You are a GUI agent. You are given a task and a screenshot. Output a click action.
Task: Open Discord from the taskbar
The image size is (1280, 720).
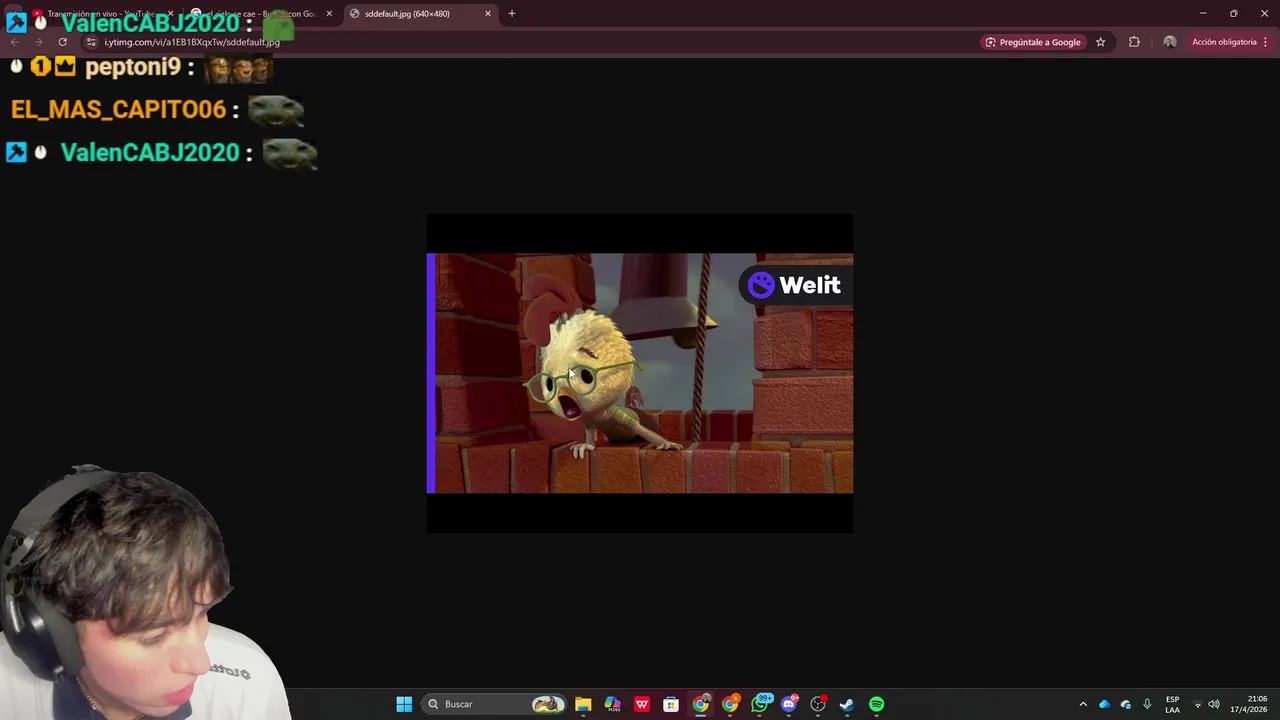tap(789, 704)
